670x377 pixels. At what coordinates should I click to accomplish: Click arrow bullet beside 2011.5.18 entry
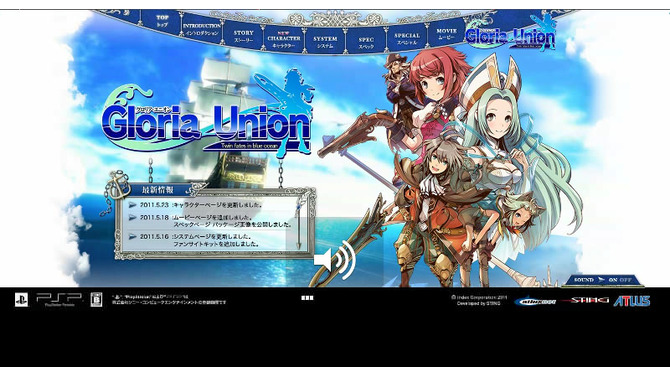tap(133, 218)
